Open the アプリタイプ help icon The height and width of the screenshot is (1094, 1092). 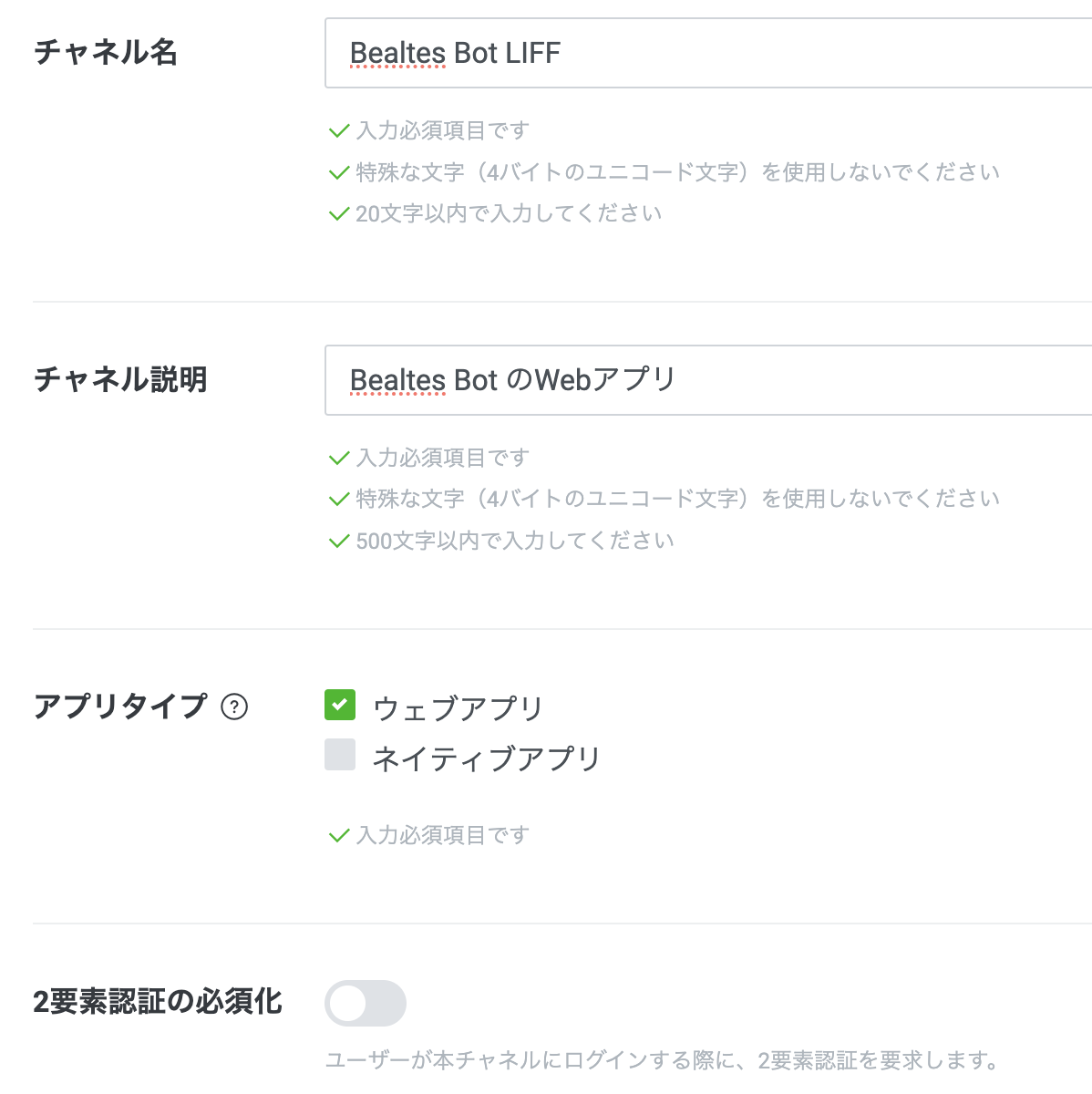click(236, 706)
